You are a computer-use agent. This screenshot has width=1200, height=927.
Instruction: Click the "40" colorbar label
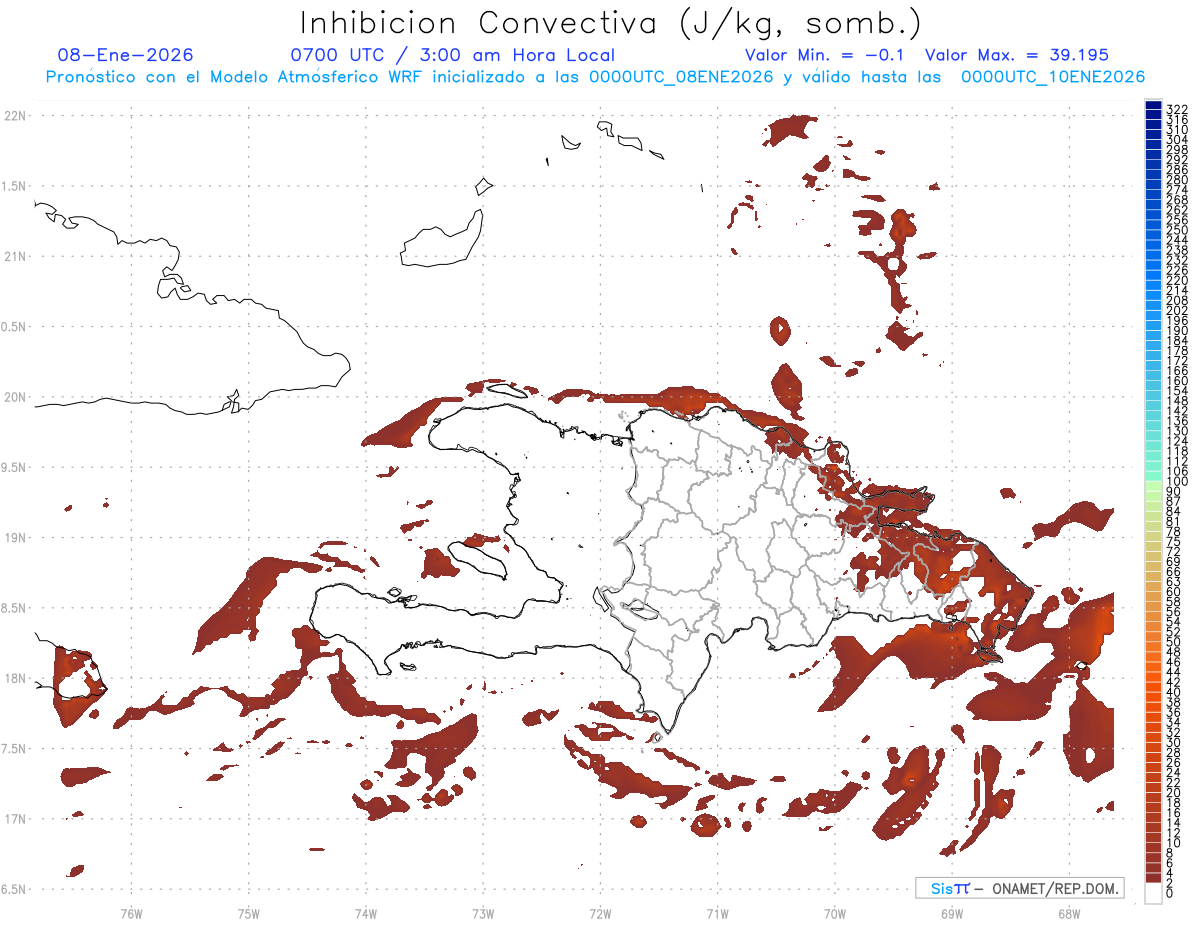(x=1173, y=692)
